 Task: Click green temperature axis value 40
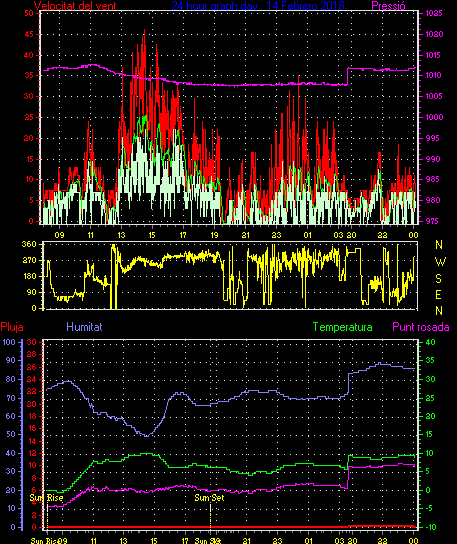click(430, 342)
